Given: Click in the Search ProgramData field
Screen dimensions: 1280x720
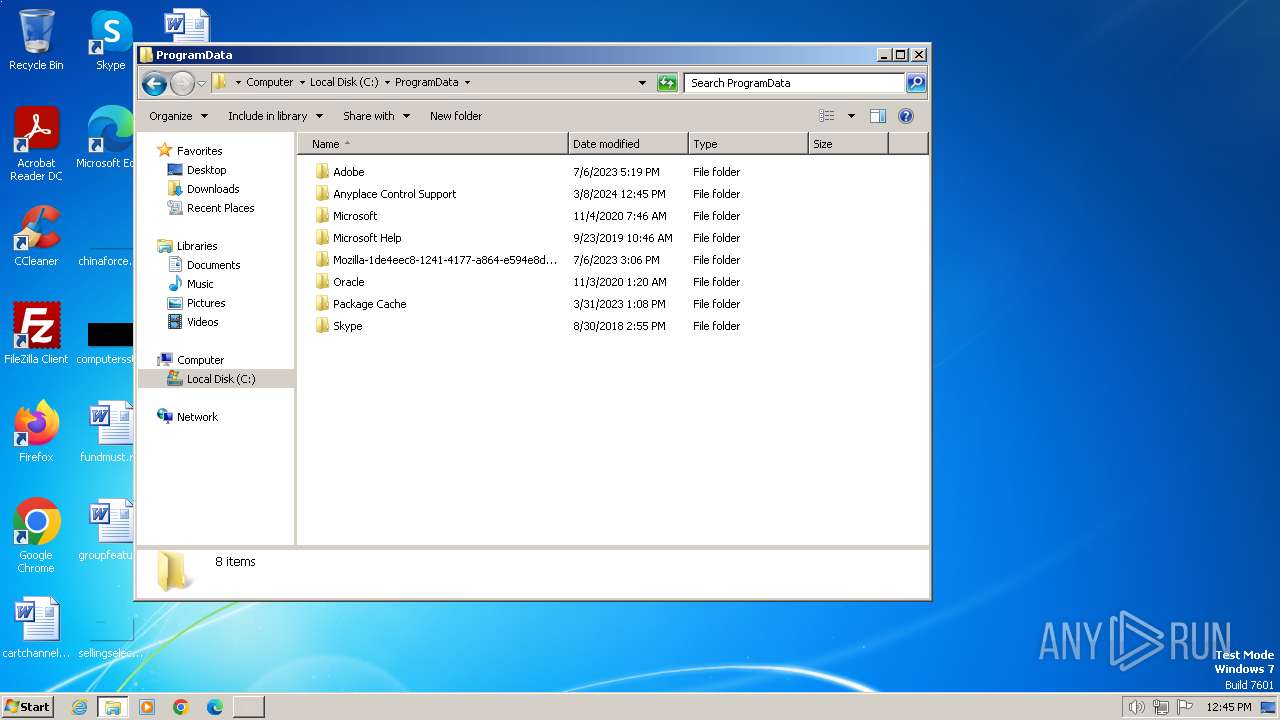Looking at the screenshot, I should click(795, 83).
